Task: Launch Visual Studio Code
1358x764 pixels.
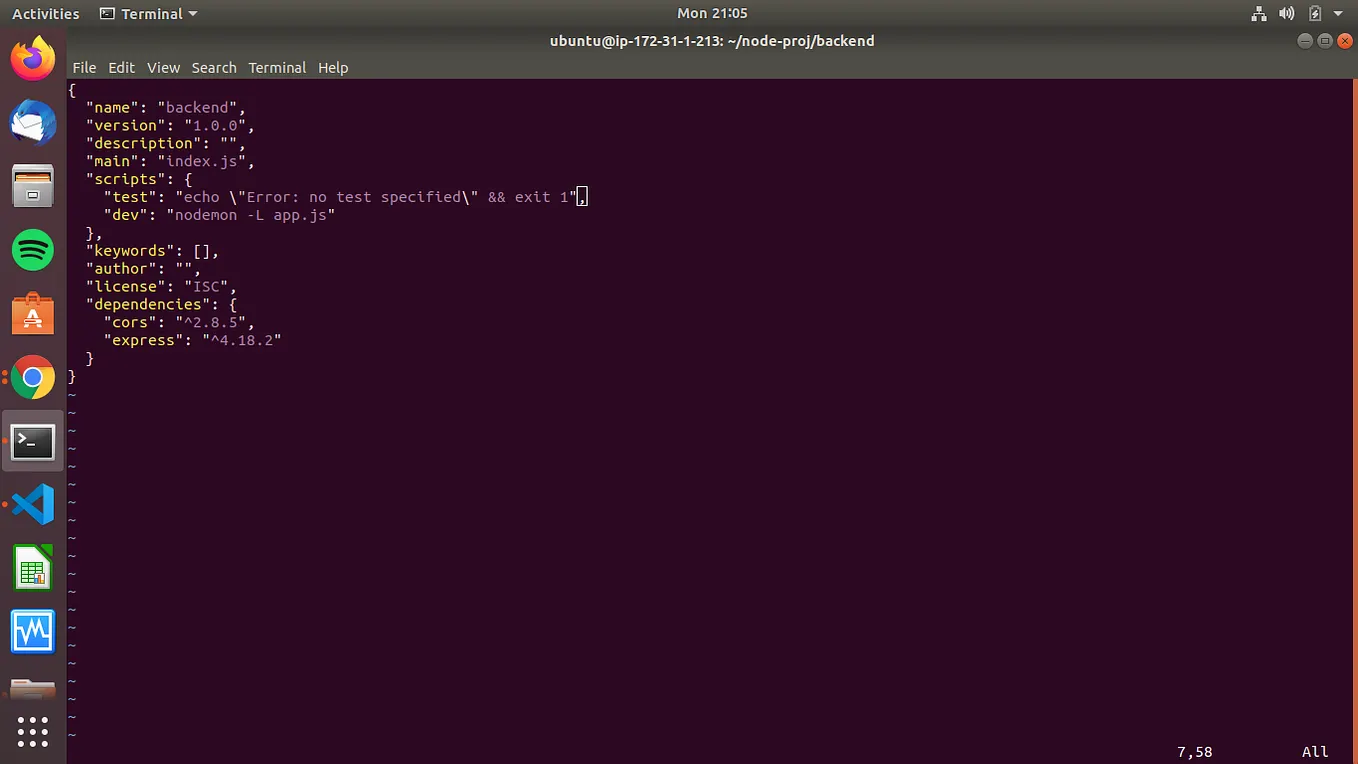Action: (x=33, y=504)
